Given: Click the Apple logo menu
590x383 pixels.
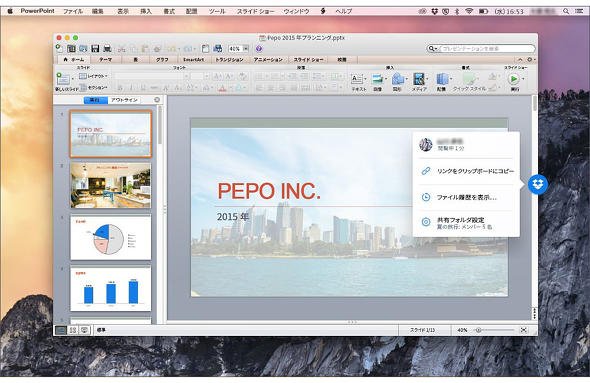Looking at the screenshot, I should click(x=10, y=11).
